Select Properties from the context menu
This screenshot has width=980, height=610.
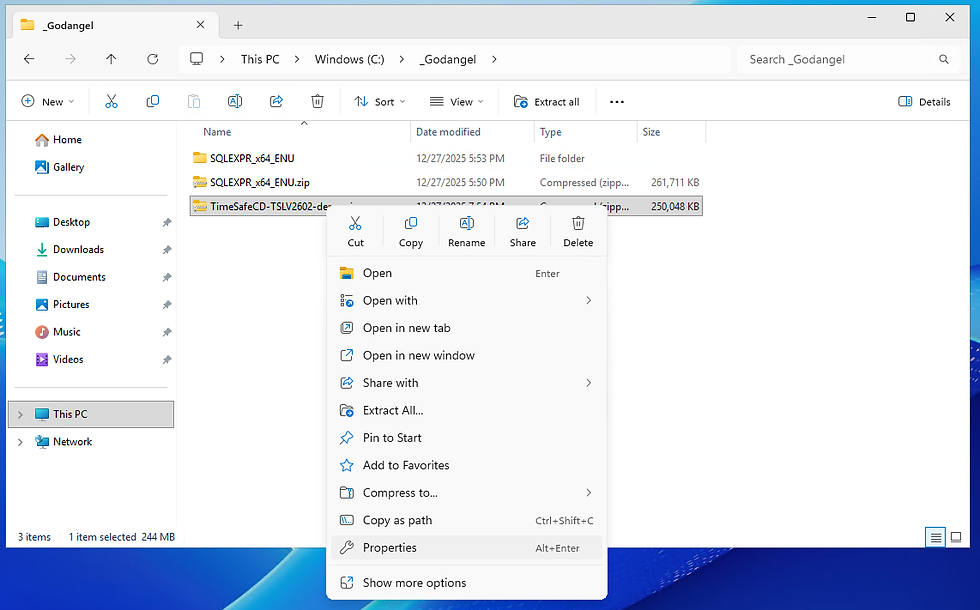click(466, 548)
